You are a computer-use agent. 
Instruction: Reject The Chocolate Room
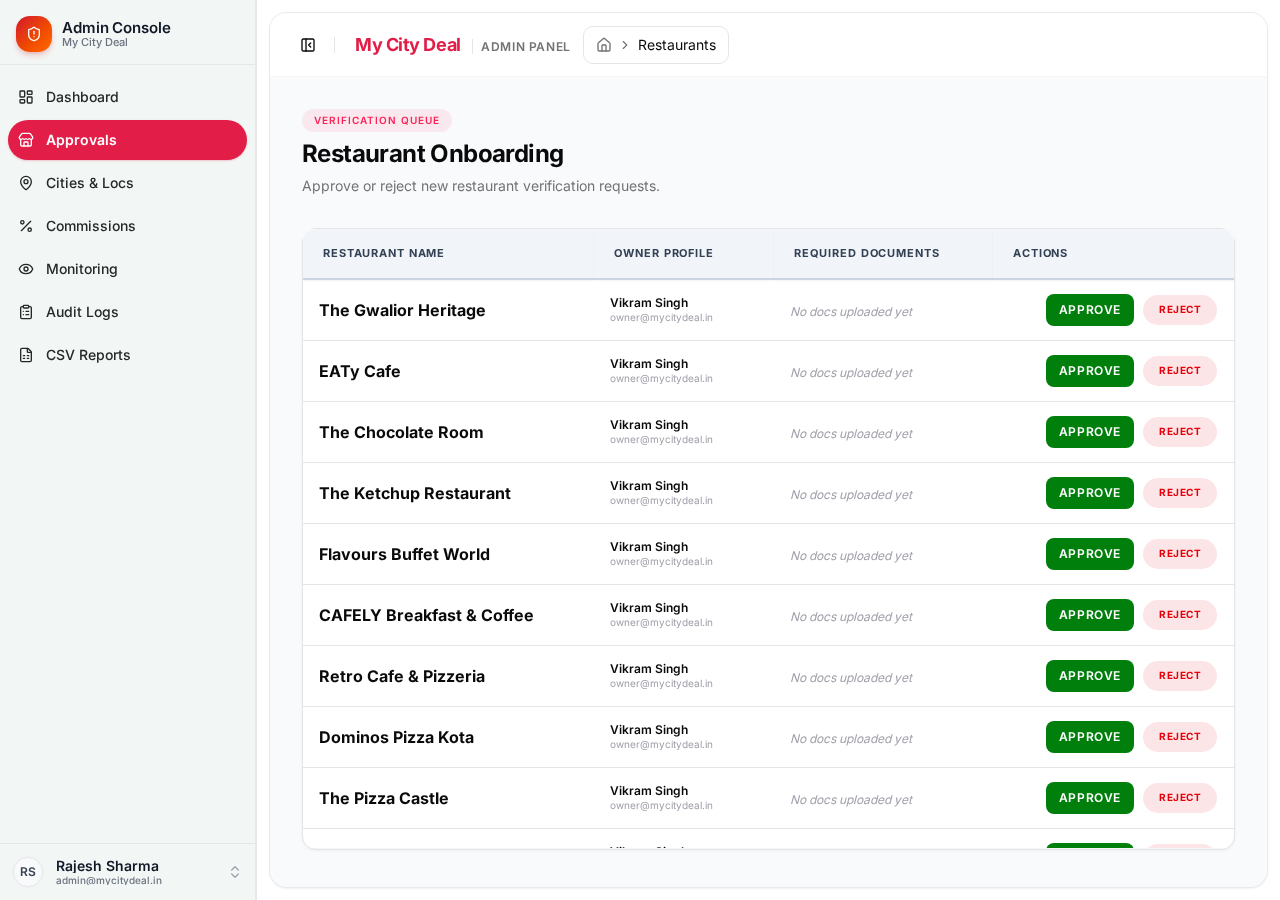coord(1180,432)
